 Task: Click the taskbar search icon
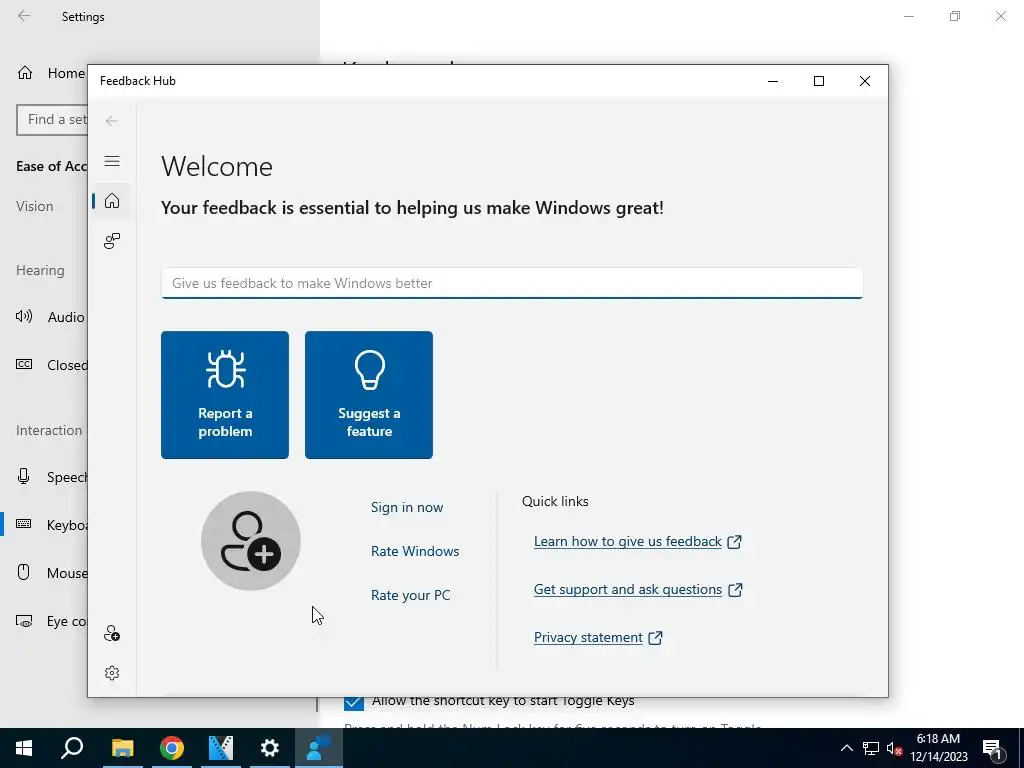72,748
